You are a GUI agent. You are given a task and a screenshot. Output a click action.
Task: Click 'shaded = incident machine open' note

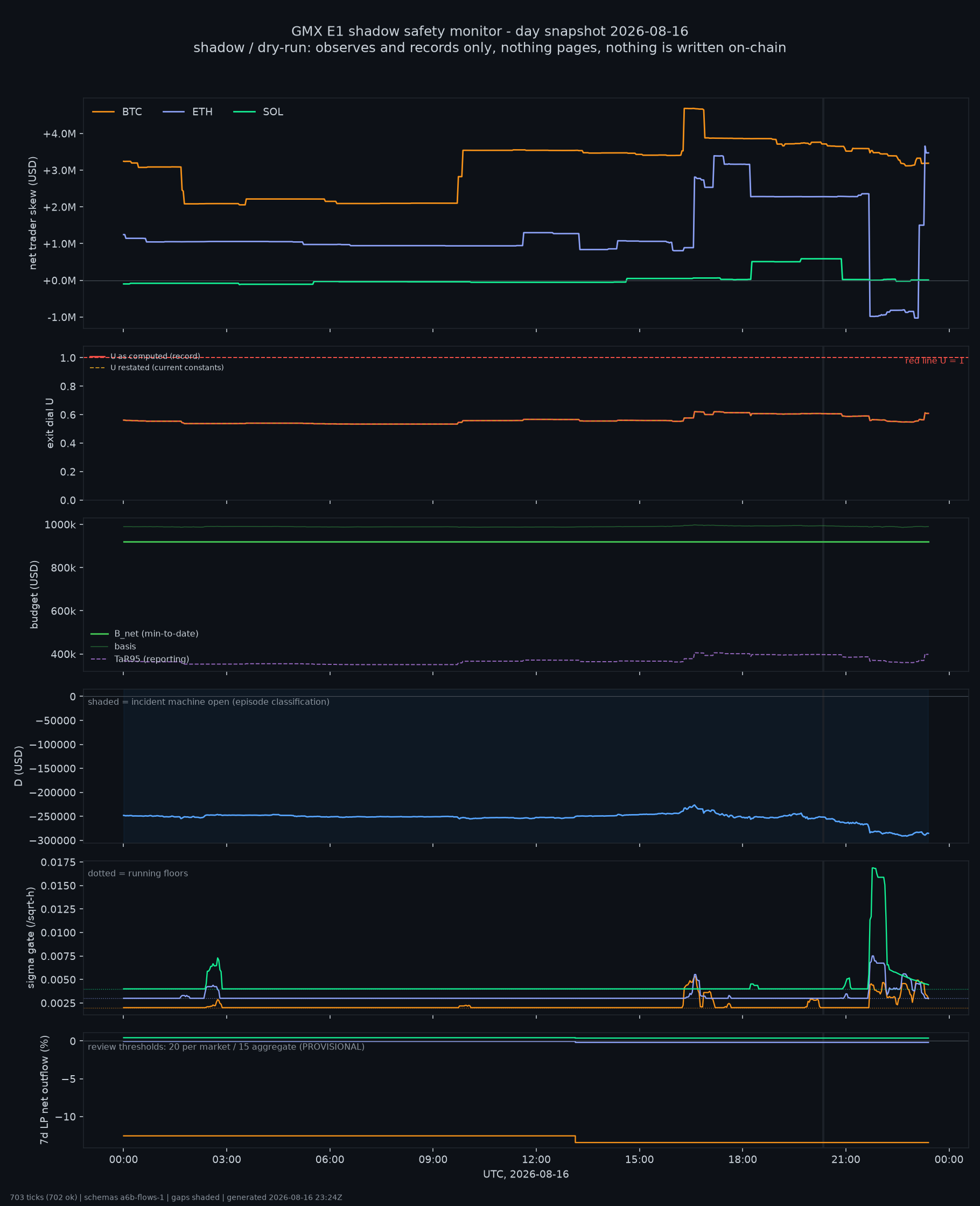tap(209, 702)
